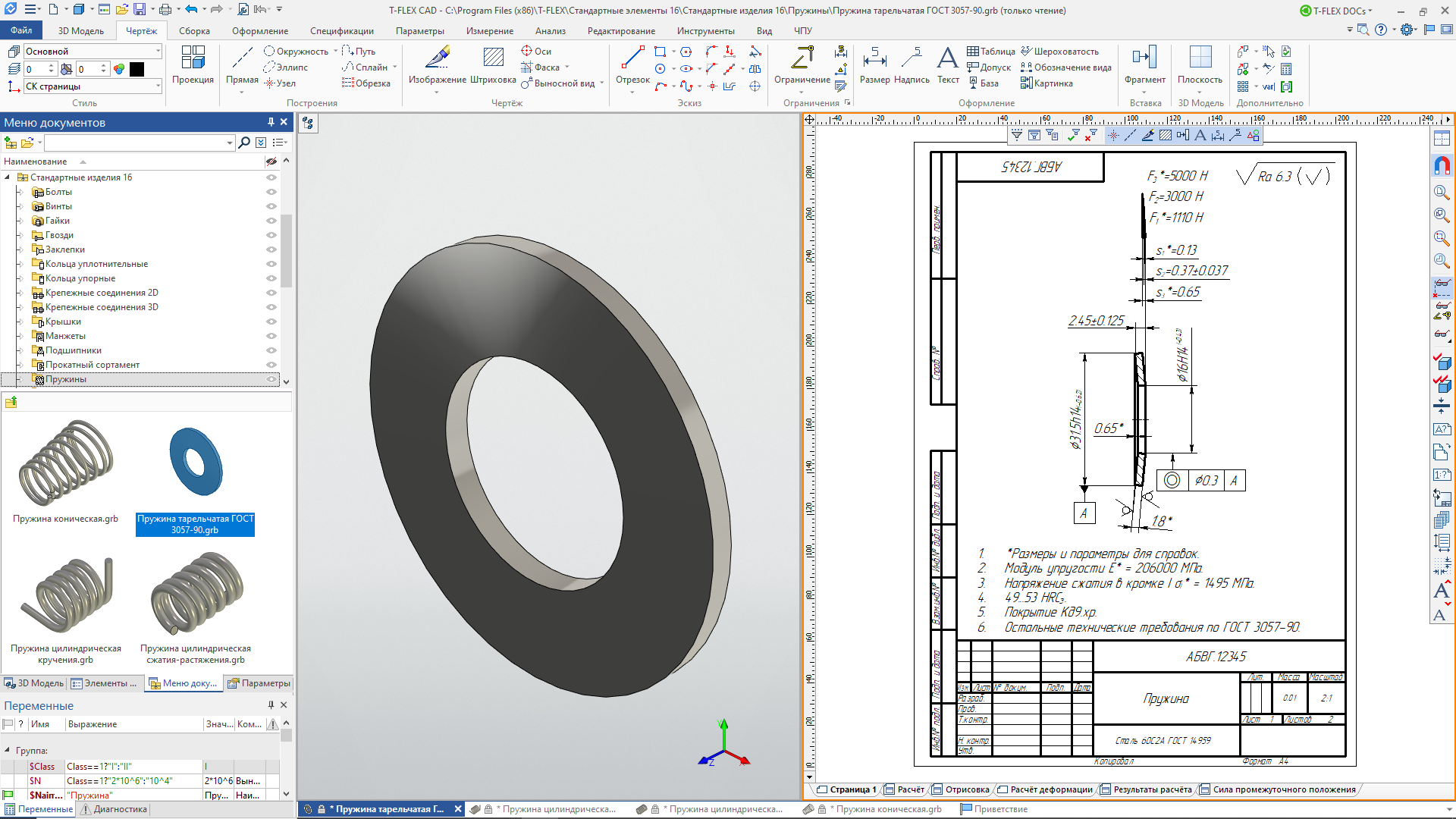The width and height of the screenshot is (1456, 819).
Task: Select the Размер dimension tool
Action: [874, 65]
